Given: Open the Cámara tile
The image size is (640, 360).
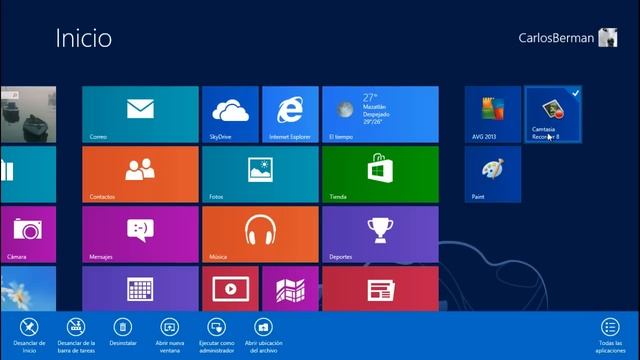Looking at the screenshot, I should point(28,234).
